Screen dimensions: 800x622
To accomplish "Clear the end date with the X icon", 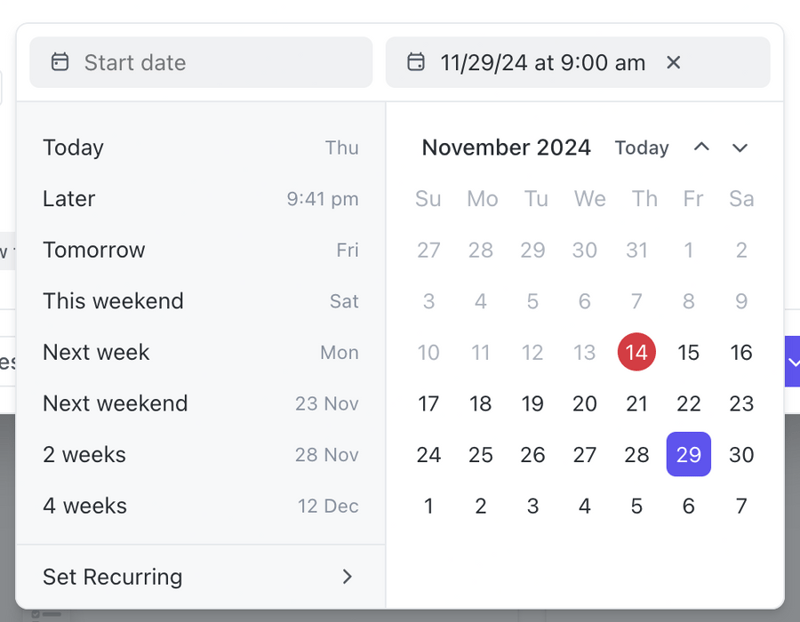I will tap(673, 62).
